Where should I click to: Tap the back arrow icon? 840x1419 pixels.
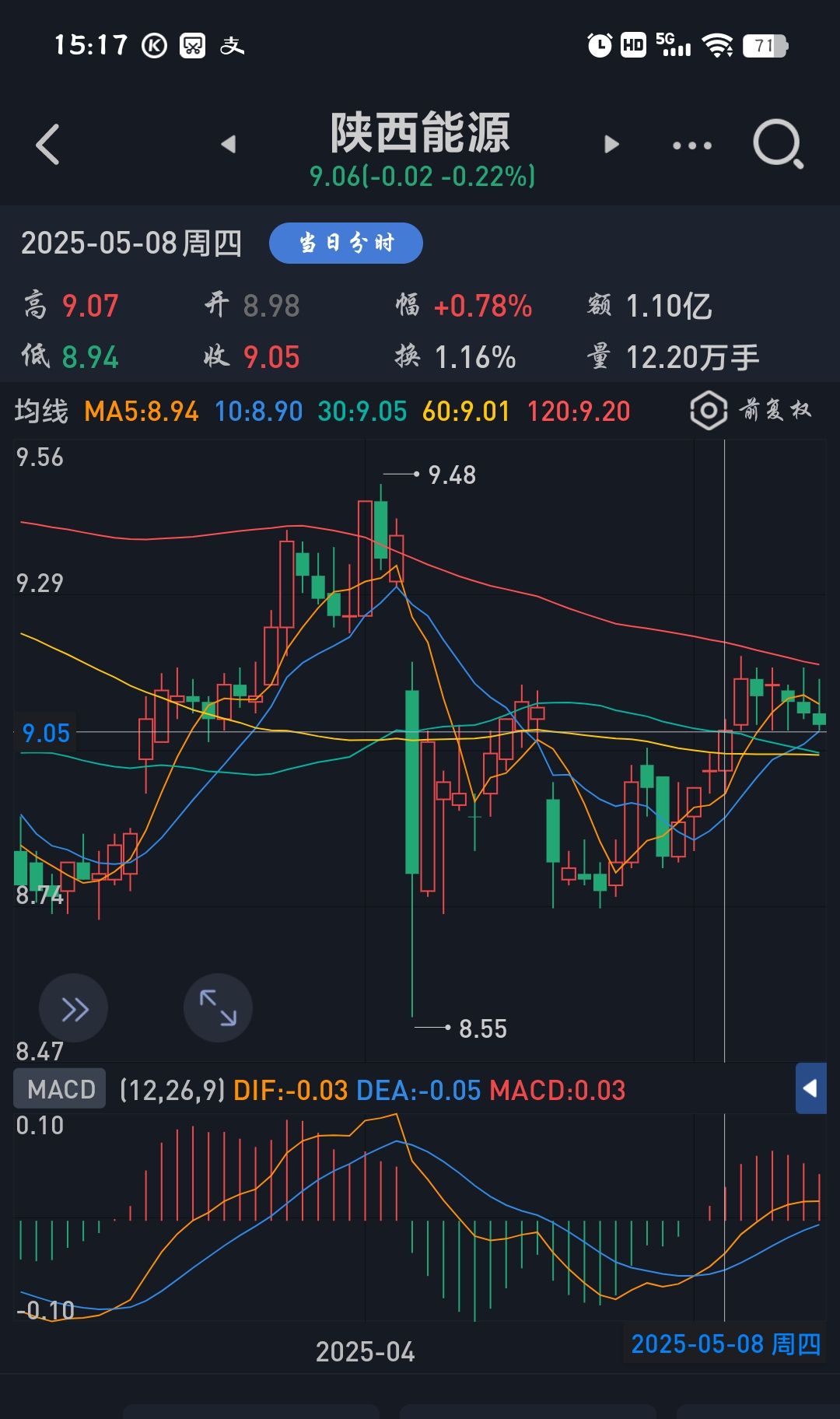tap(47, 145)
